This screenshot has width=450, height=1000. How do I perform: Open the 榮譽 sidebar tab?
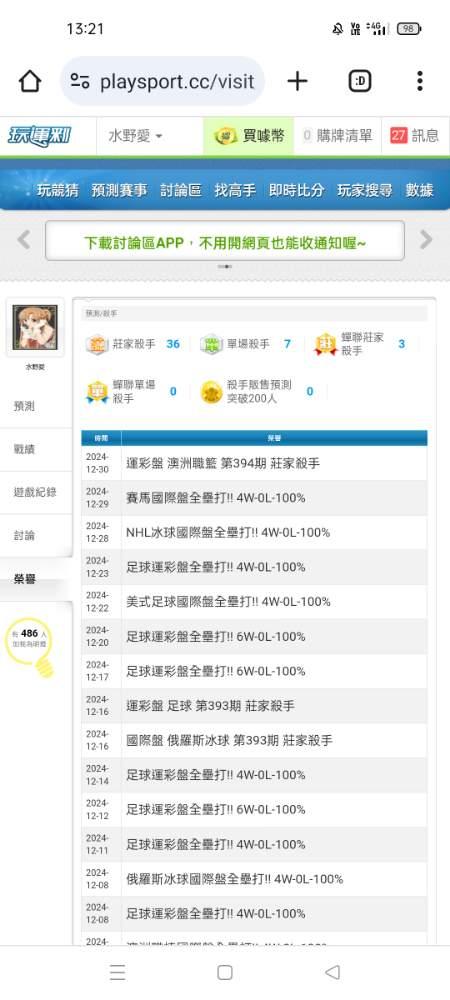coord(35,579)
